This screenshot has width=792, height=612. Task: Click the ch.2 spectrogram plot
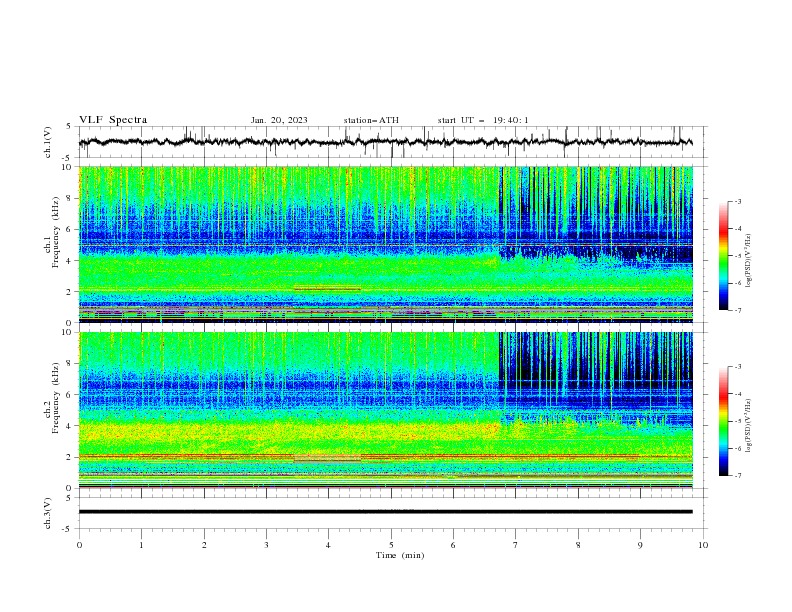tap(385, 410)
